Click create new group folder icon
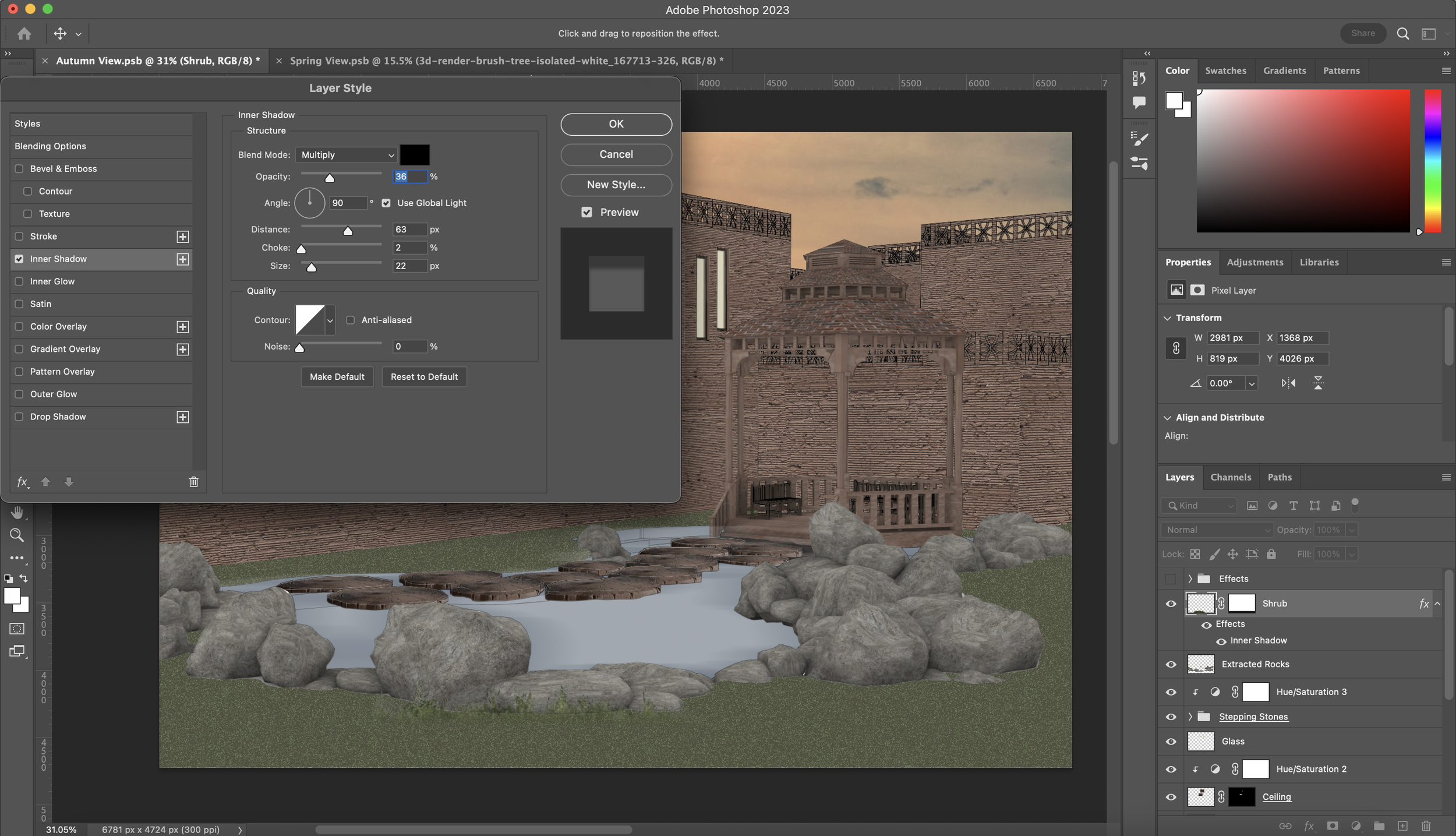 click(1379, 826)
